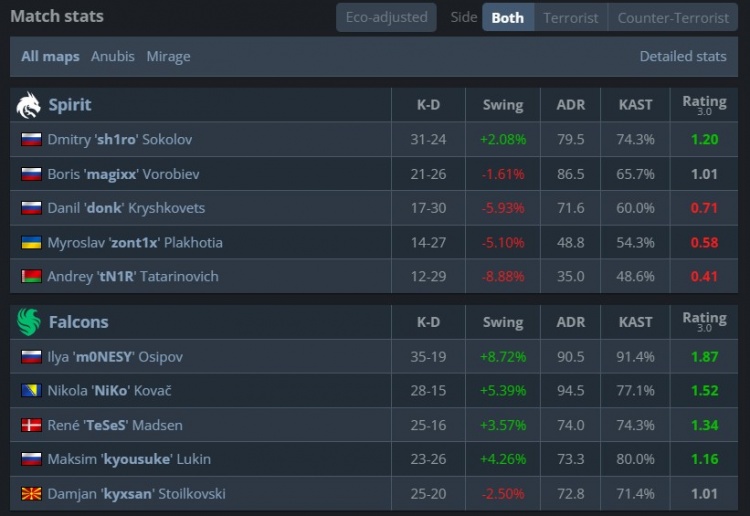Switch to the Anubis map tab

pos(113,56)
